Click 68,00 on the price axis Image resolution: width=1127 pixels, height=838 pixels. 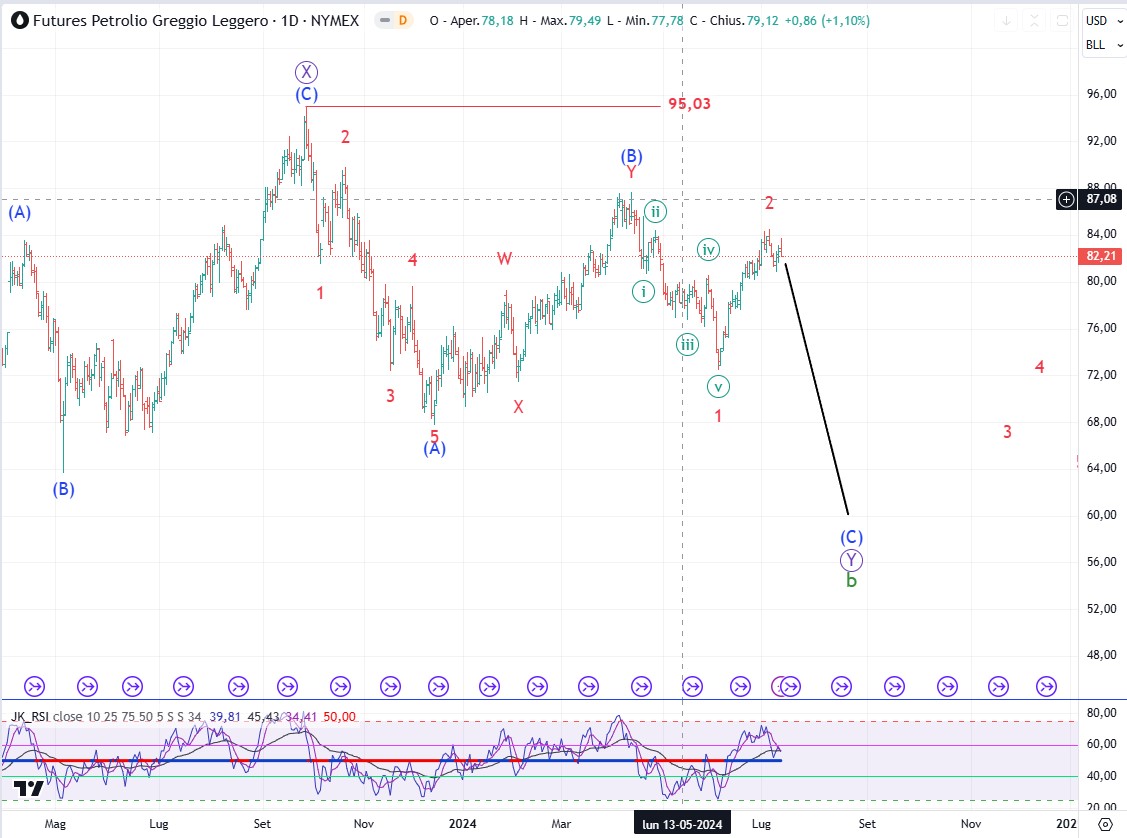1102,421
